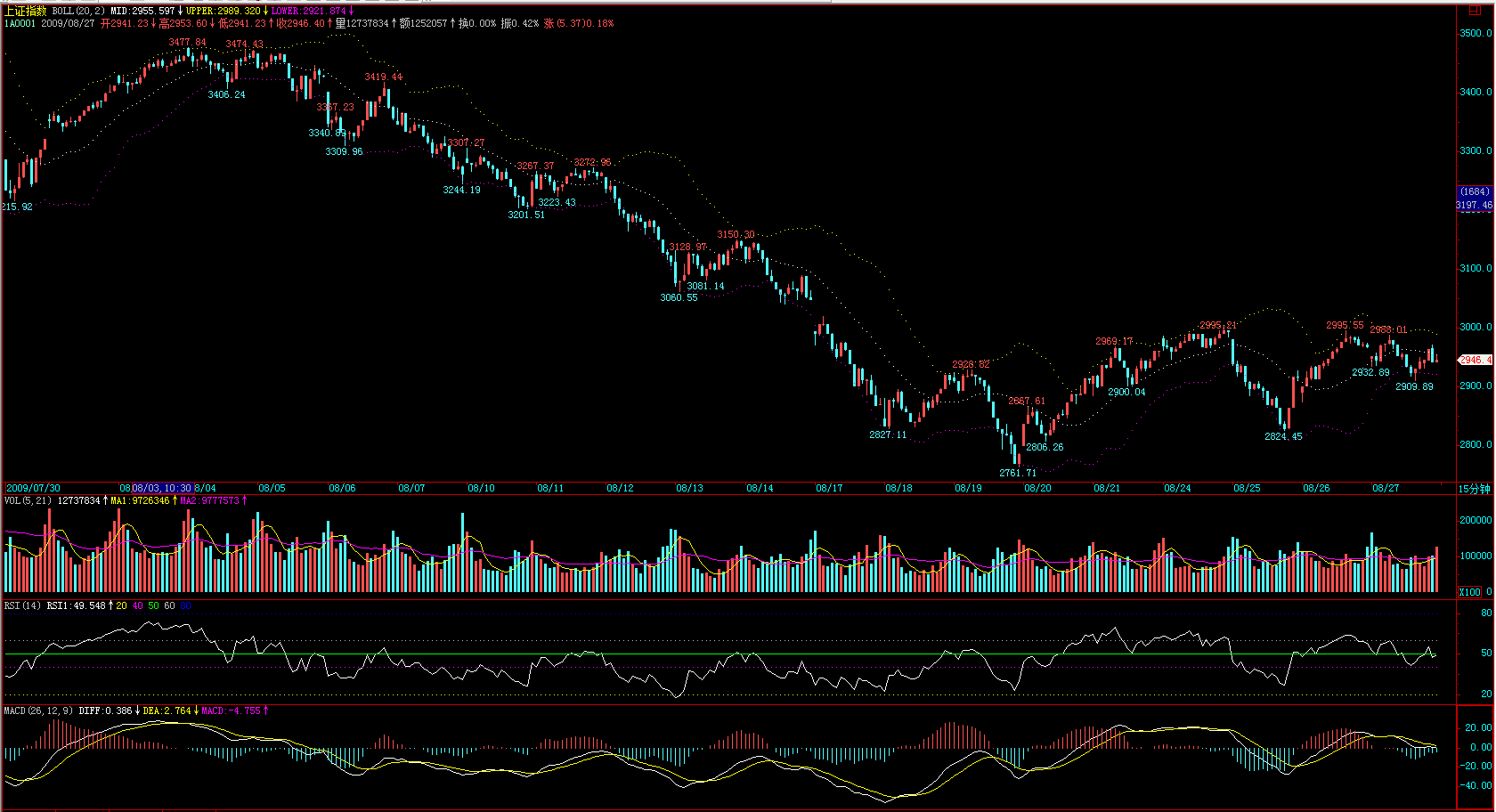Click the turnover amount 额1252057
The height and width of the screenshot is (812, 1496).
point(424,23)
